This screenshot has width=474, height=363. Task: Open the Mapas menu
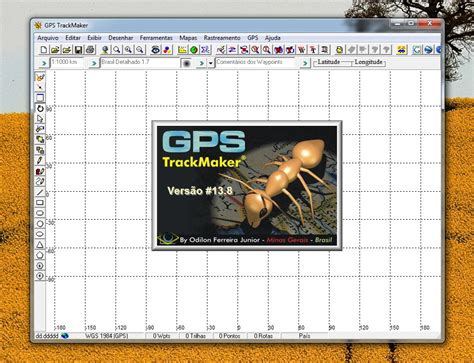tap(188, 38)
